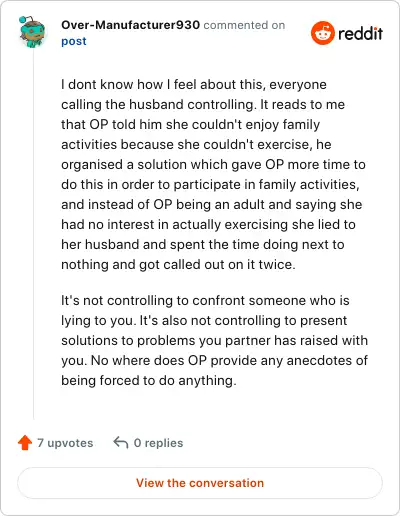Open the Reddit Snoo logo icon
The height and width of the screenshot is (516, 400).
point(322,33)
